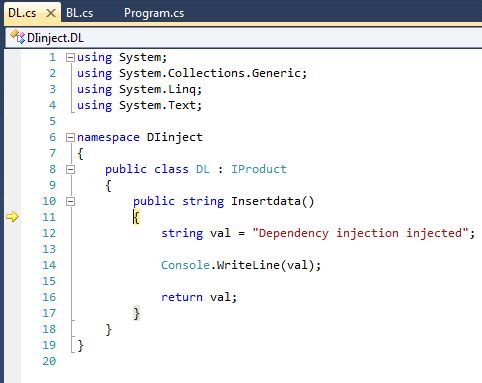The width and height of the screenshot is (482, 383).
Task: Switch to the BL.cs tab
Action: [79, 13]
